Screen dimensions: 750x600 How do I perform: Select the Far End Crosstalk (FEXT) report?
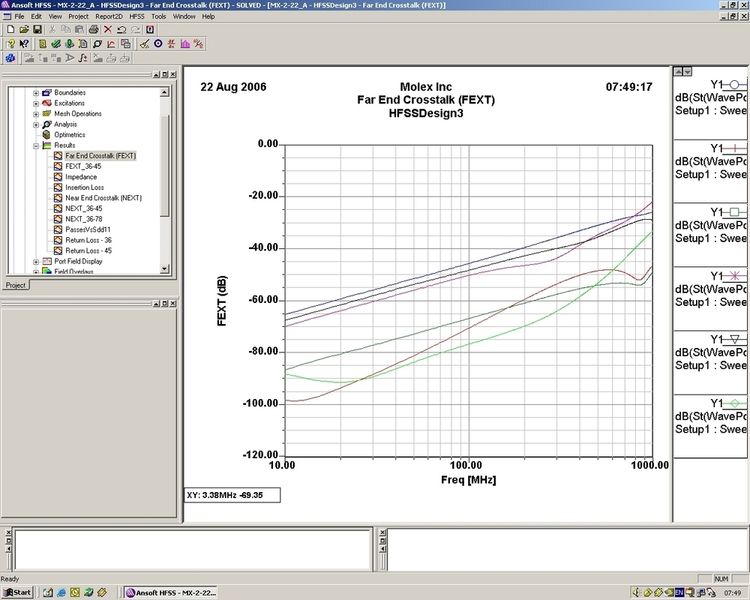pos(100,156)
